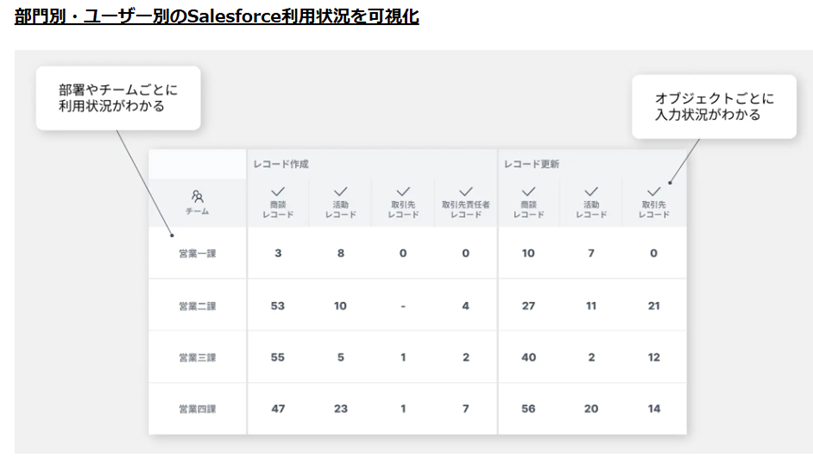This screenshot has height=459, width=813.
Task: Select the レコード作成 group header
Action: click(281, 164)
